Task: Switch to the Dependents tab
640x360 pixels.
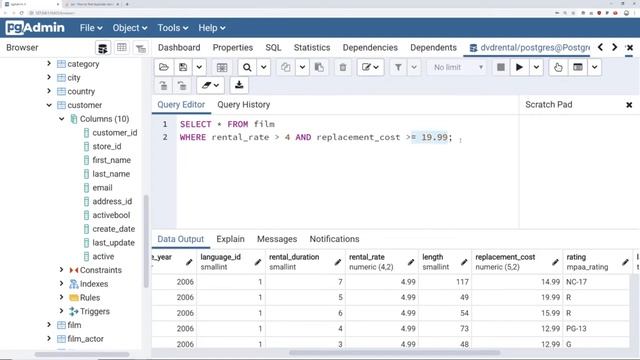Action: click(433, 48)
